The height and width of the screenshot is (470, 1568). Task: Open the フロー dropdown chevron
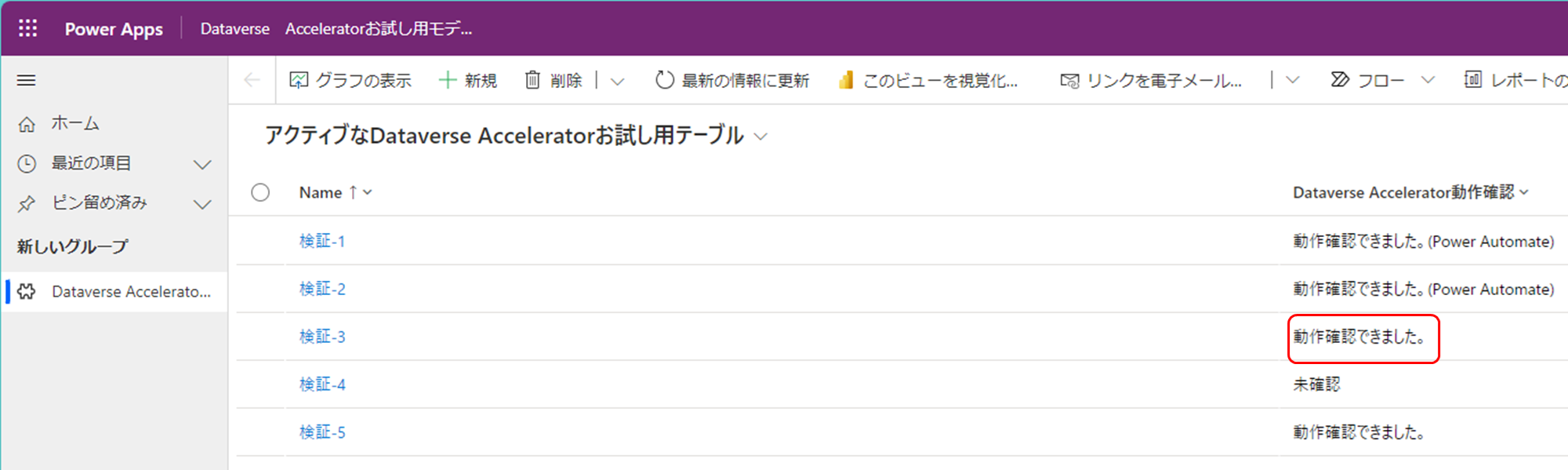pos(1428,80)
